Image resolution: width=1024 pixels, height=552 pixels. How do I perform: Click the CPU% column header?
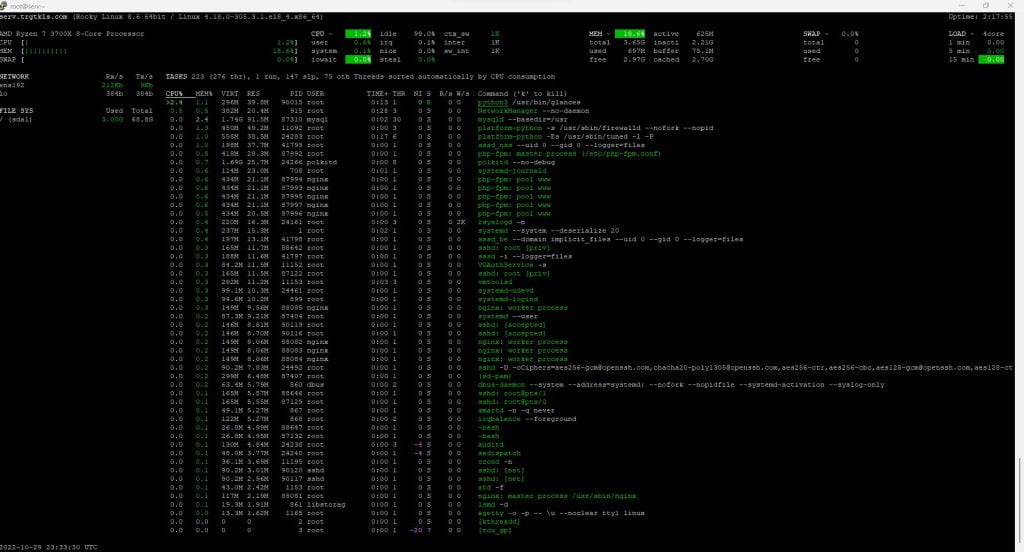tap(175, 93)
